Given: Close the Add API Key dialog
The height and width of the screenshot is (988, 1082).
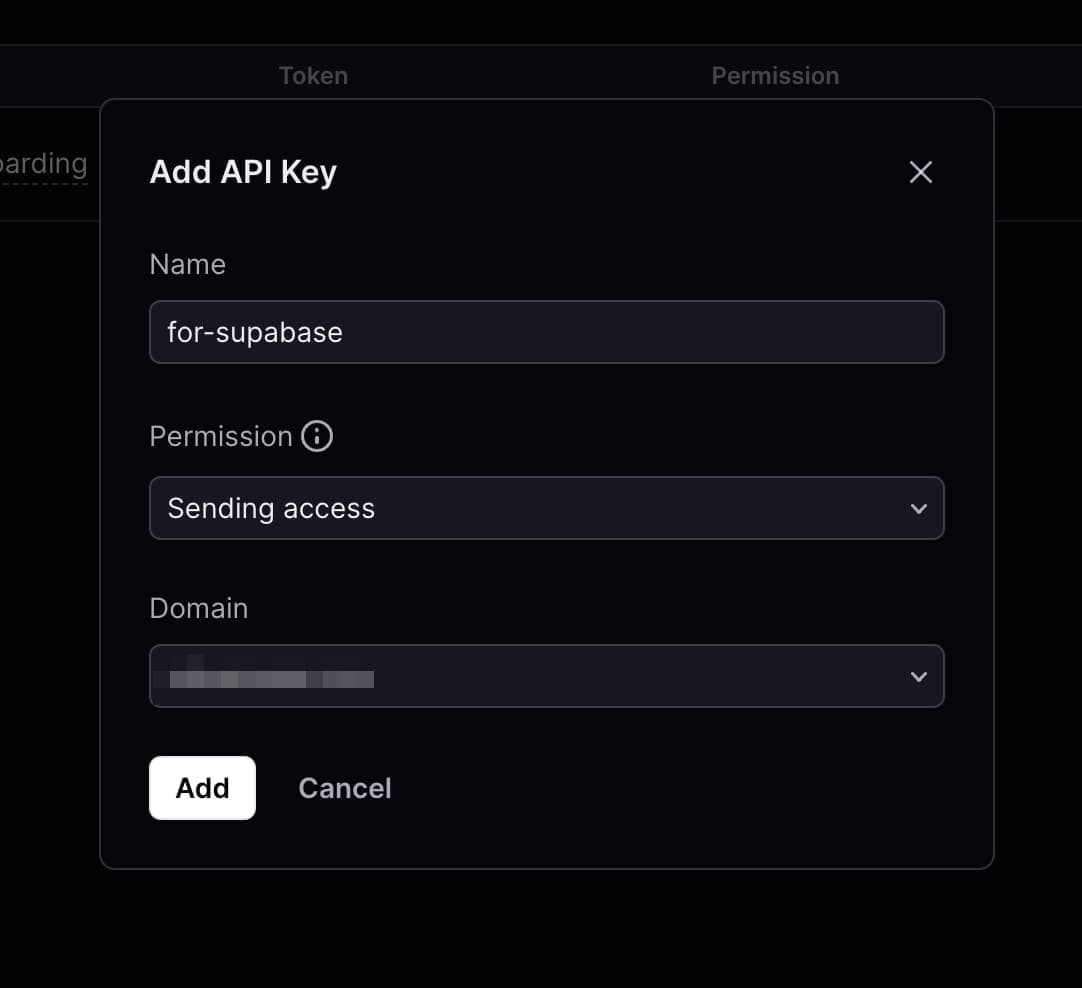Looking at the screenshot, I should point(921,172).
